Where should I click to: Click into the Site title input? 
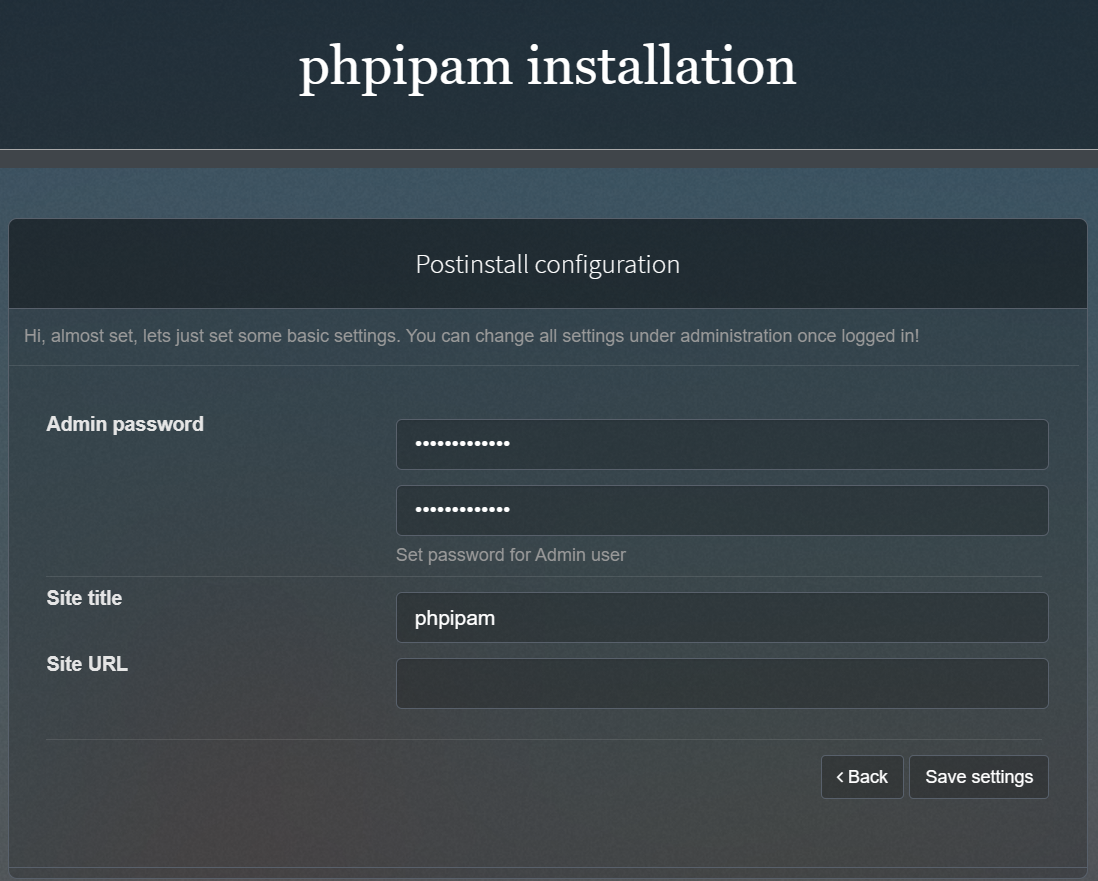[x=721, y=618]
